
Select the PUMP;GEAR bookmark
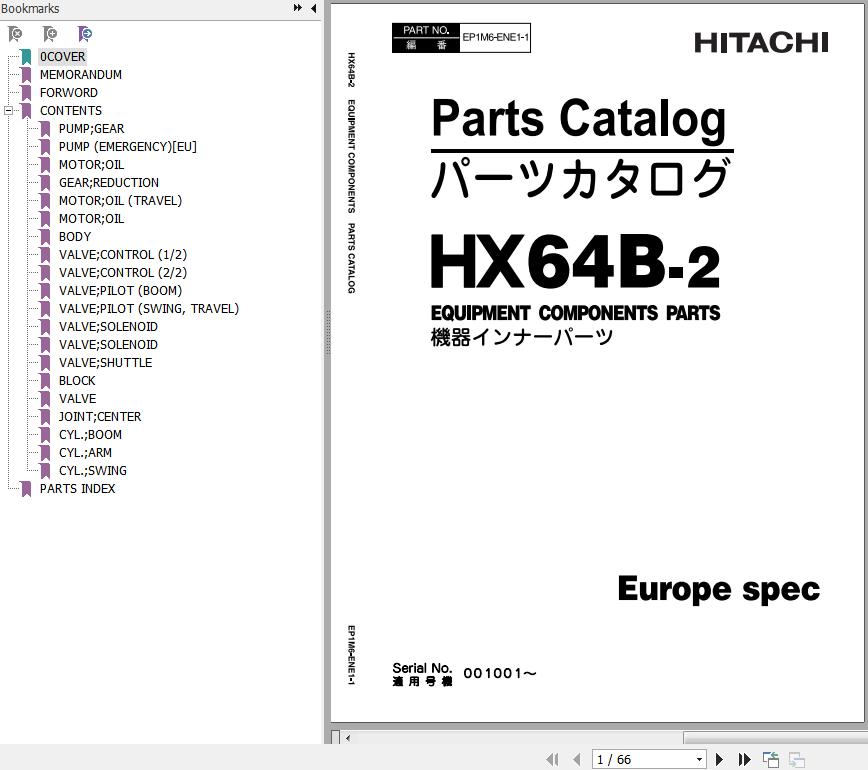(x=91, y=129)
